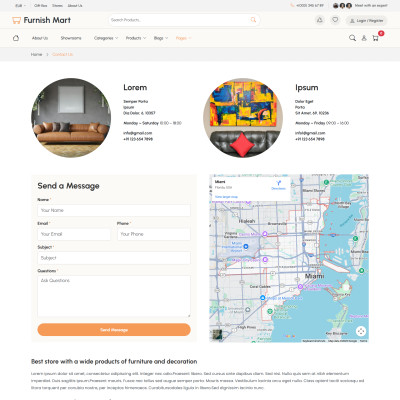
Task: Click the About Us top bar link
Action: tap(75, 6)
